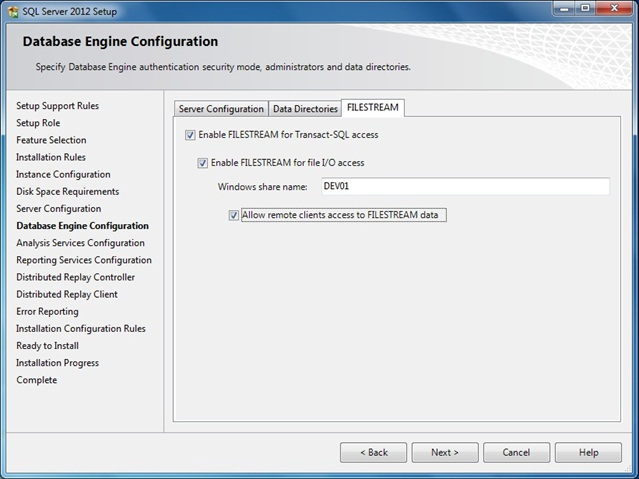Proceed with the Next button

tap(445, 453)
